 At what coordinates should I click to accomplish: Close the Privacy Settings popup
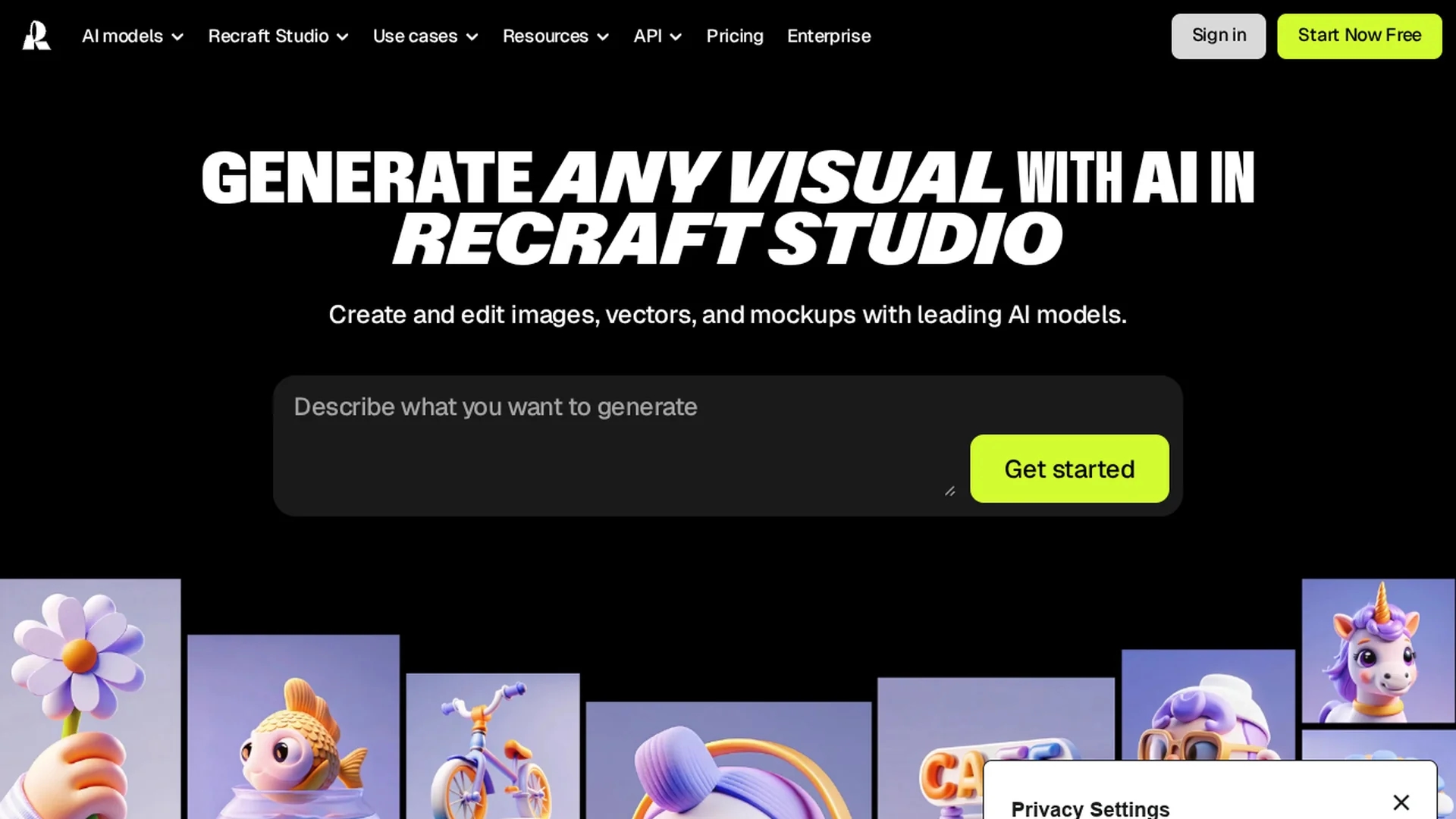(x=1401, y=802)
